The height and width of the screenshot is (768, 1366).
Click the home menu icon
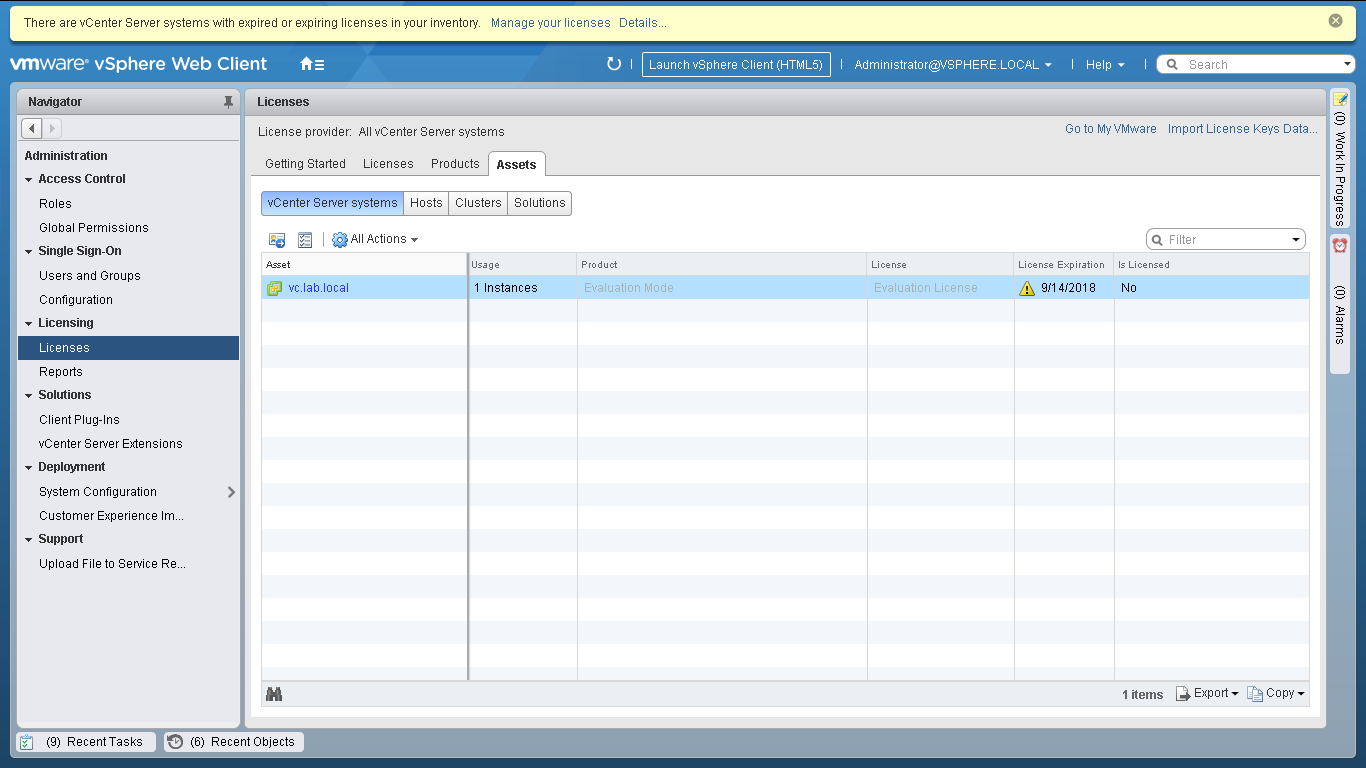point(311,64)
